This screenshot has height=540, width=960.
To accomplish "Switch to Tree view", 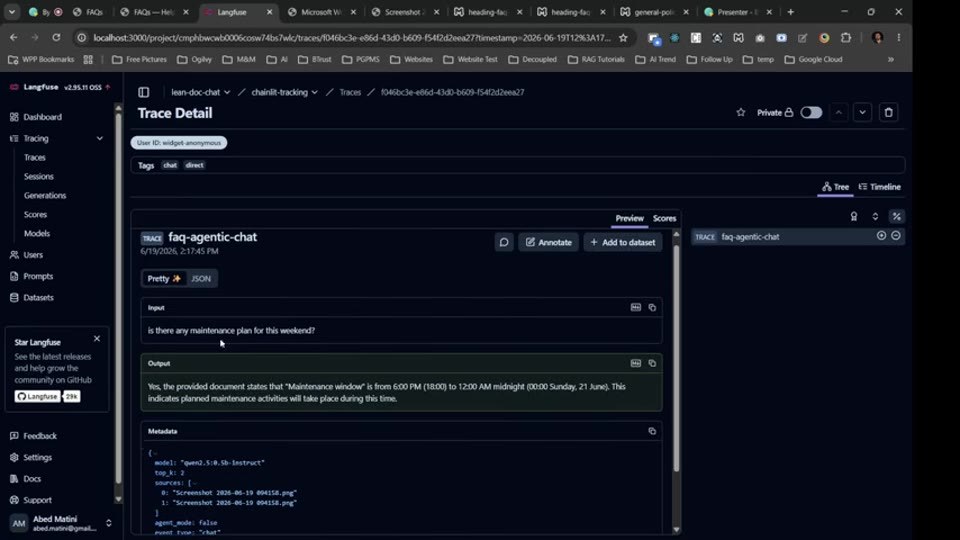I will click(835, 187).
